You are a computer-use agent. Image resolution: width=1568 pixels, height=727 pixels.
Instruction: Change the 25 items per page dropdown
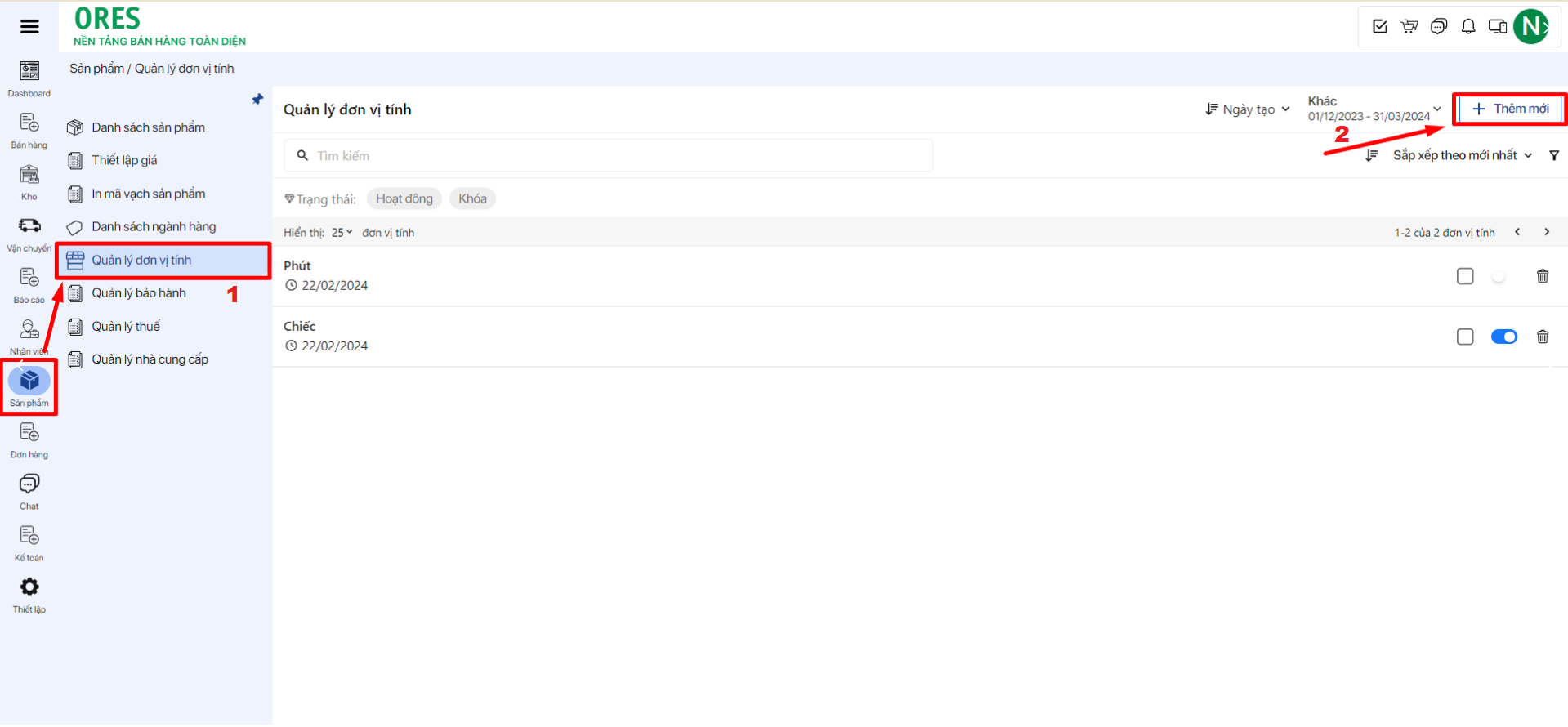click(x=342, y=233)
